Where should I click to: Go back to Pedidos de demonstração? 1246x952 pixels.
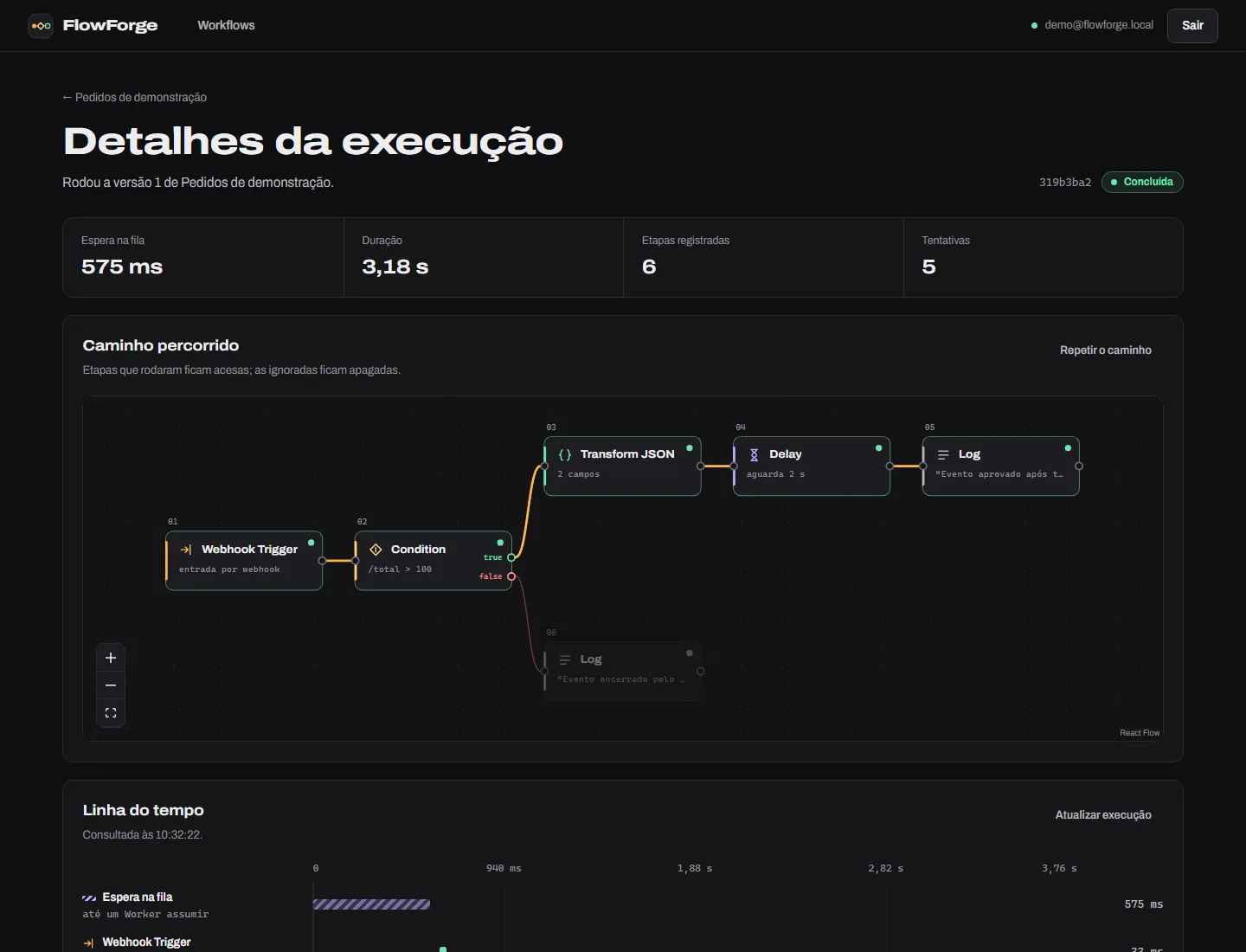[134, 97]
